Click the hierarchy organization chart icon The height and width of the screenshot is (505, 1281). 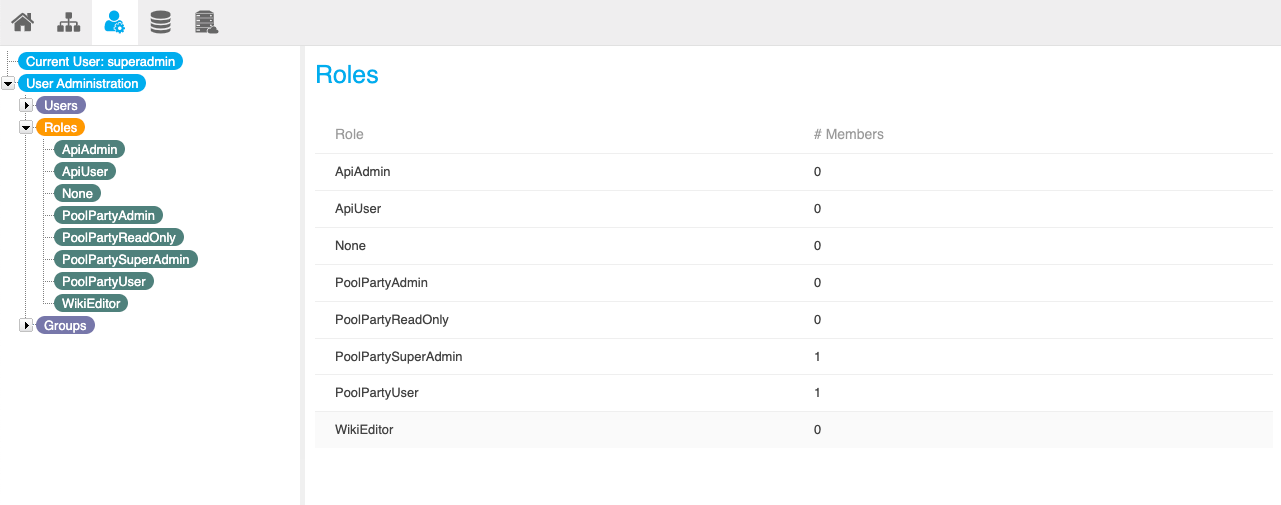click(x=68, y=22)
